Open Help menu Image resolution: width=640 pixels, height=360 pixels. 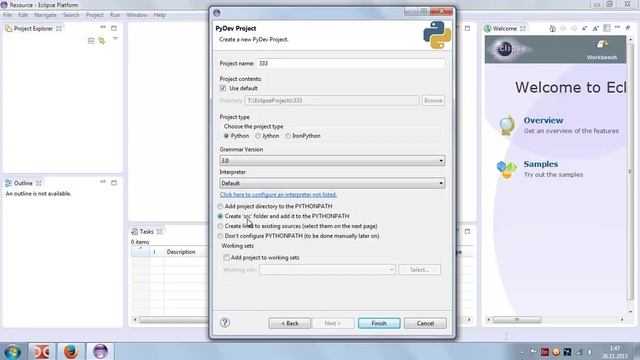click(160, 15)
